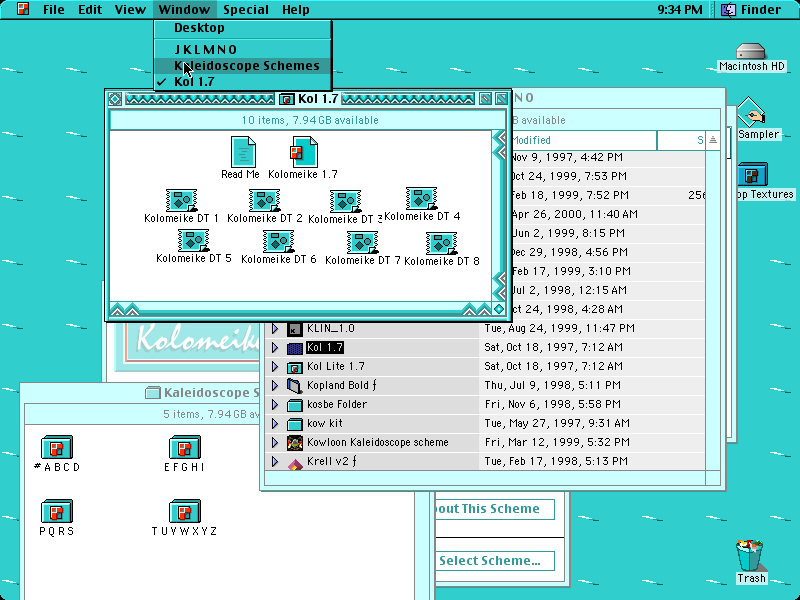Select the Kolomeike DT 5 icon
800x600 pixels.
(x=193, y=240)
